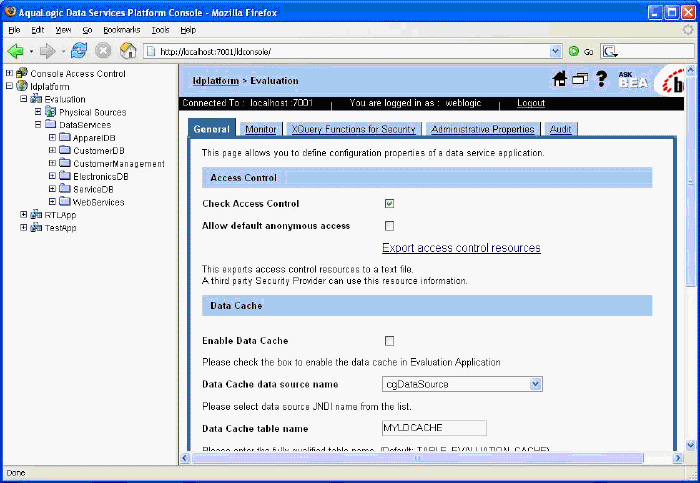Click the ServiceDB folder icon

tap(65, 189)
